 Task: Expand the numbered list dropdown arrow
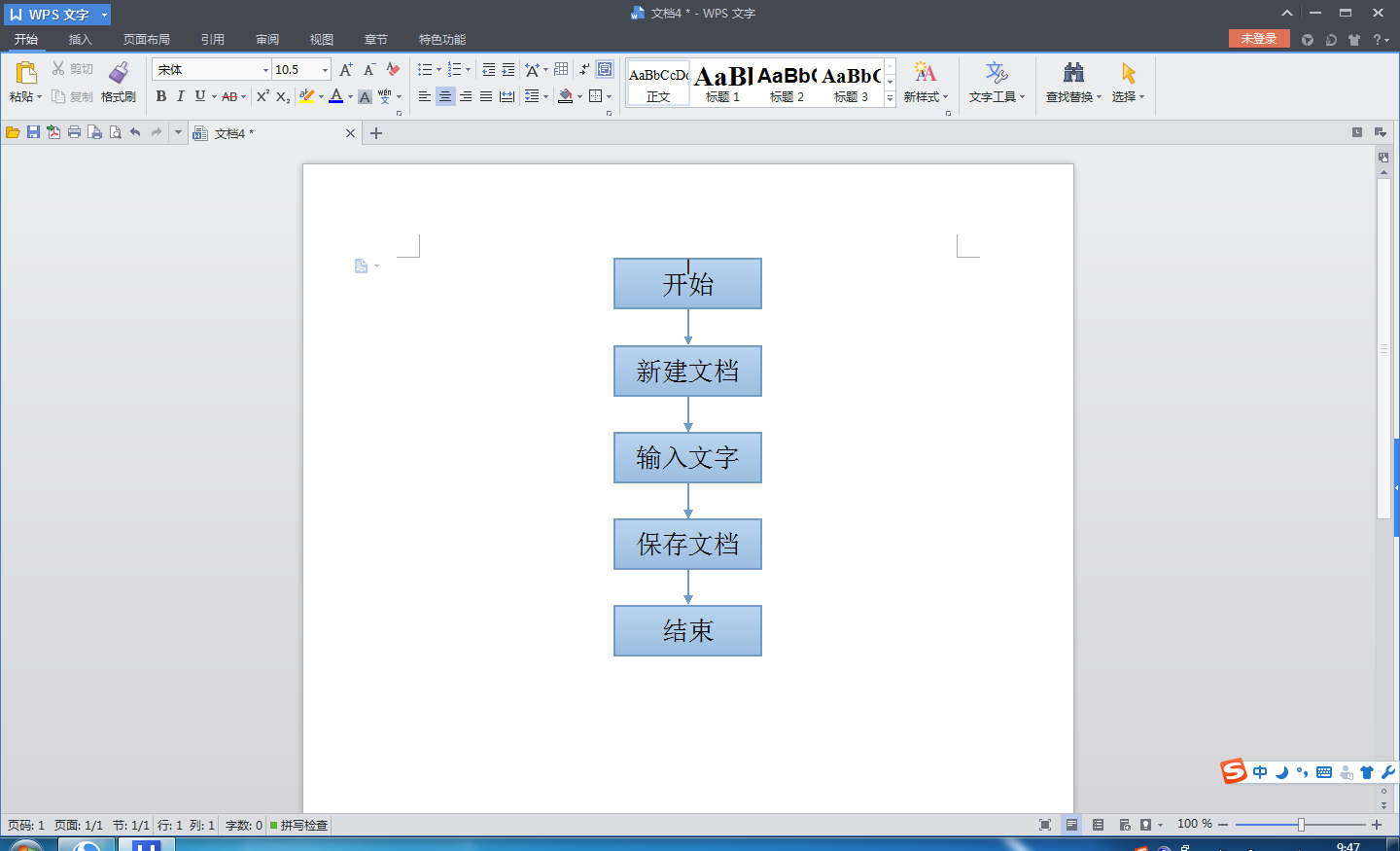click(x=468, y=70)
